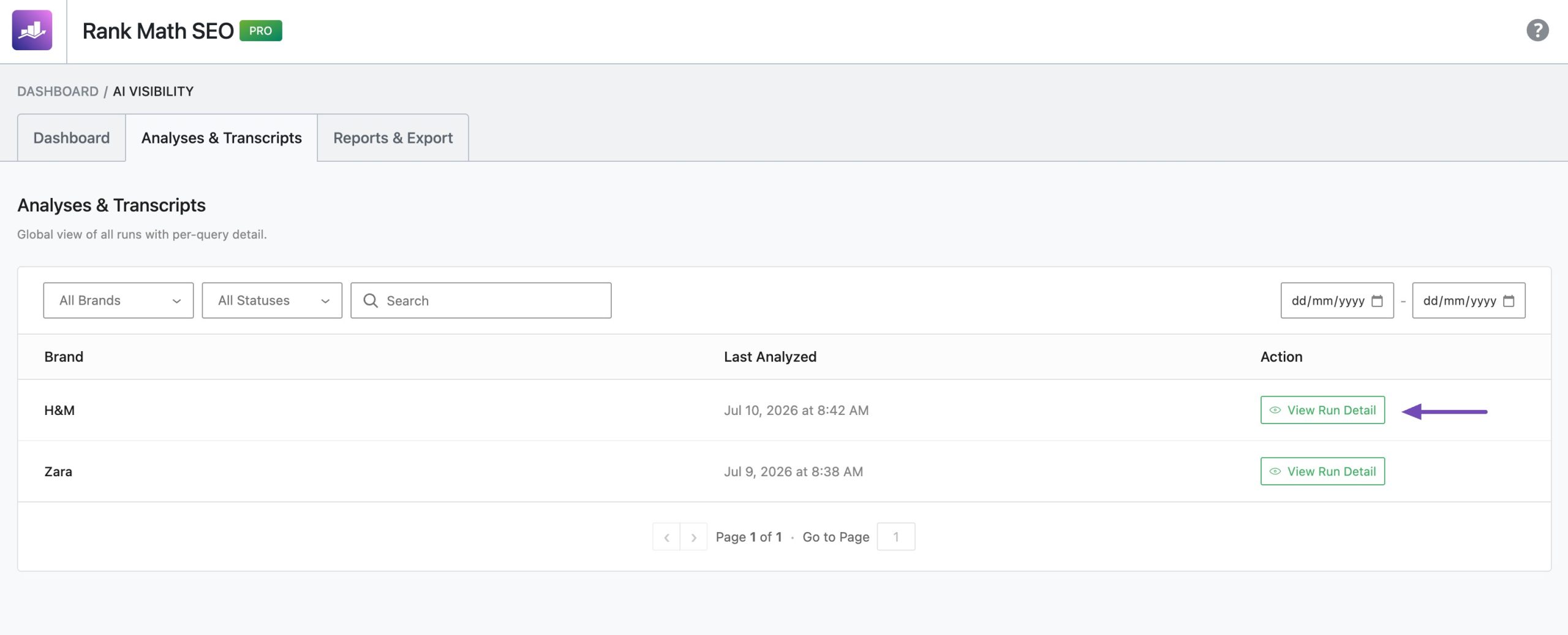Click the start date dd/mm/yyyy field
Screen dimensions: 1568x635
pos(1337,300)
